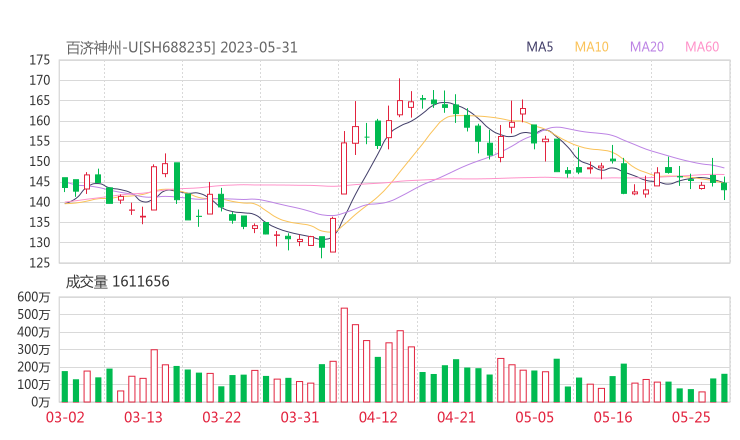Image resolution: width=740 pixels, height=440 pixels.
Task: Click the 05-16 date axis label
Action: (613, 417)
